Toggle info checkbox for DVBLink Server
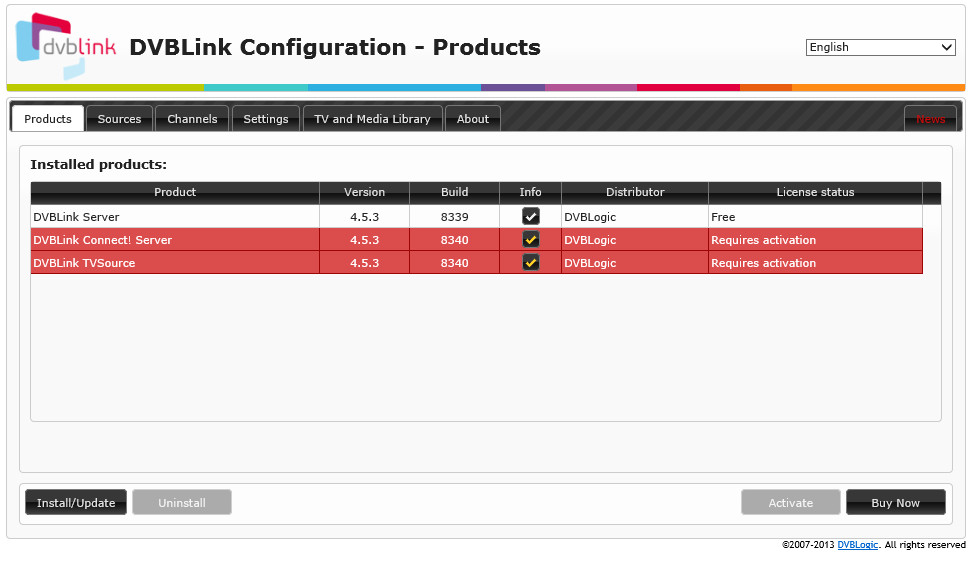This screenshot has height=562, width=976. click(530, 216)
